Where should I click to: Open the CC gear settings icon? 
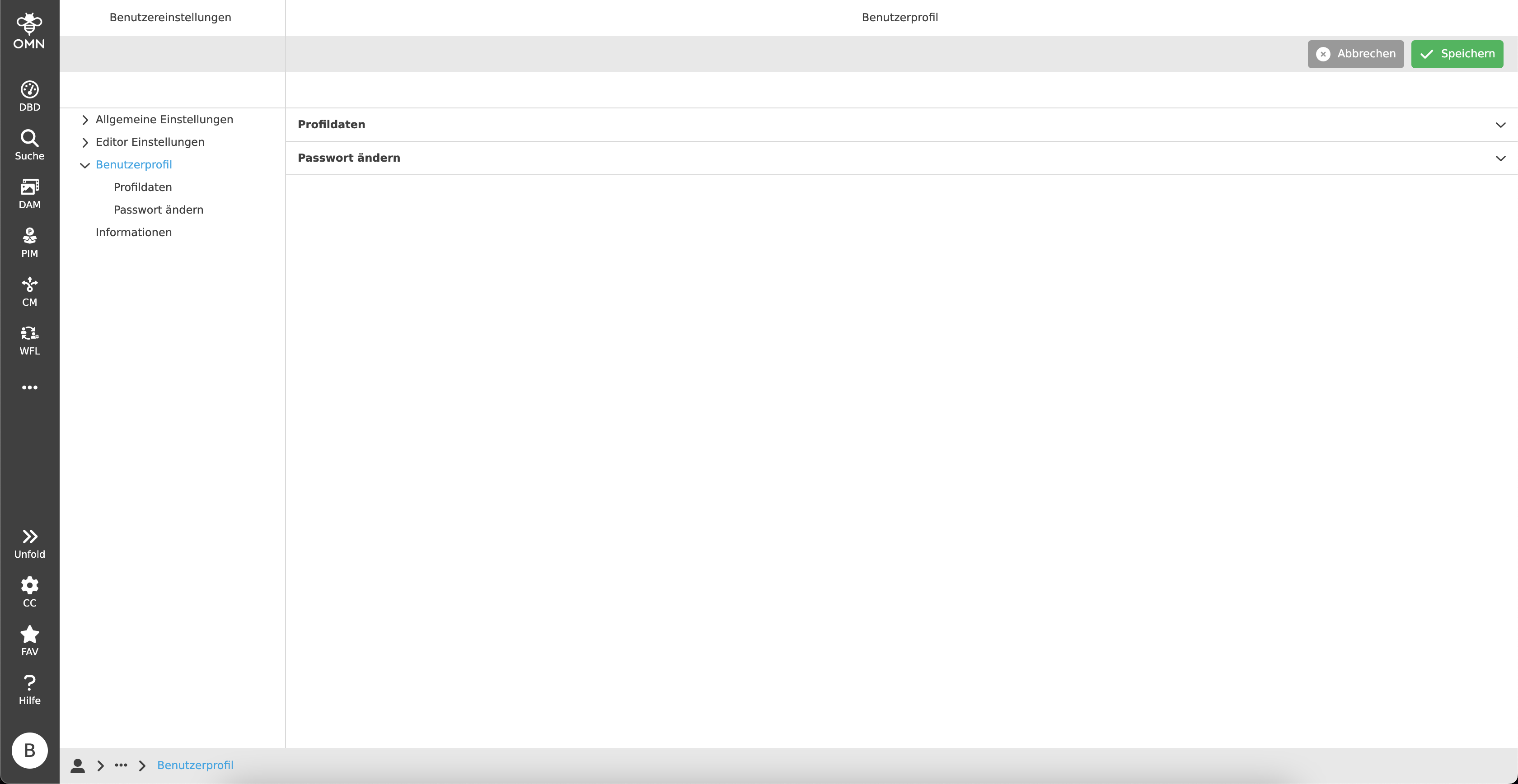[29, 592]
